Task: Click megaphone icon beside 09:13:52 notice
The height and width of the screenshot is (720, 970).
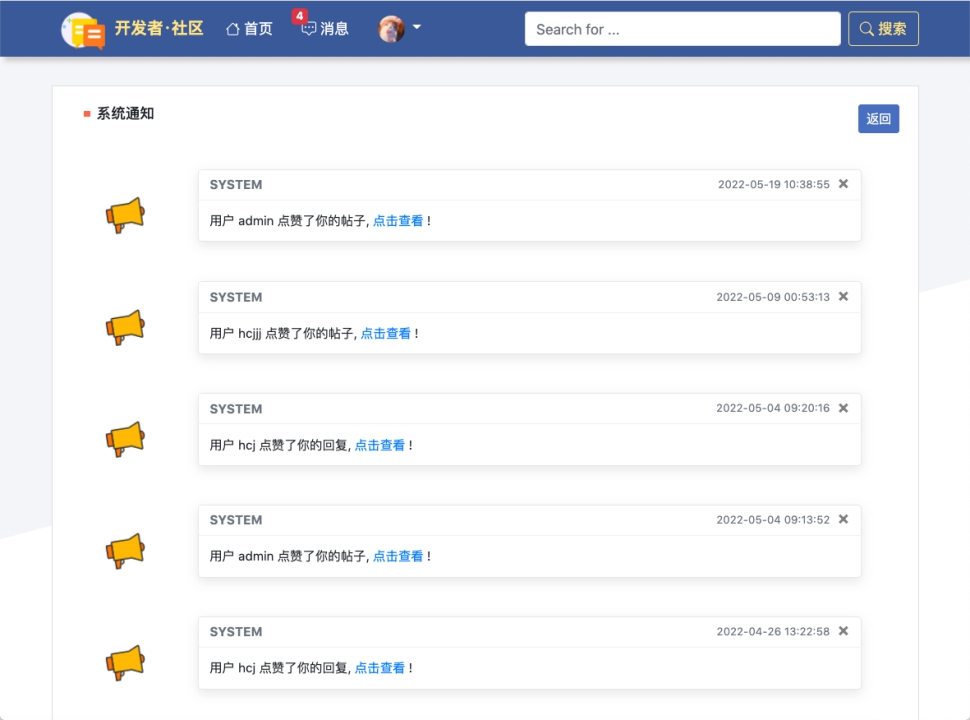Action: point(125,551)
